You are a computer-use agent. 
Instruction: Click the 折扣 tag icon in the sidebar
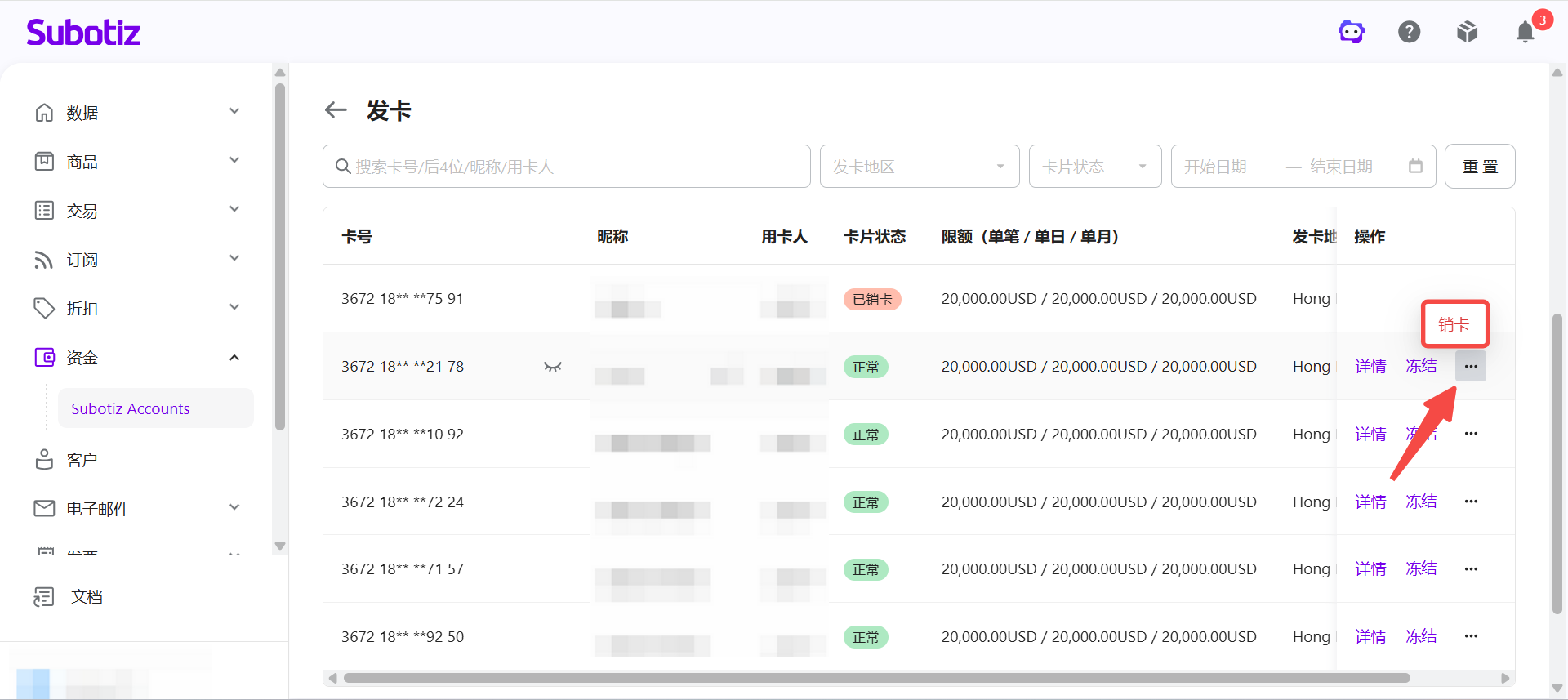[x=44, y=309]
